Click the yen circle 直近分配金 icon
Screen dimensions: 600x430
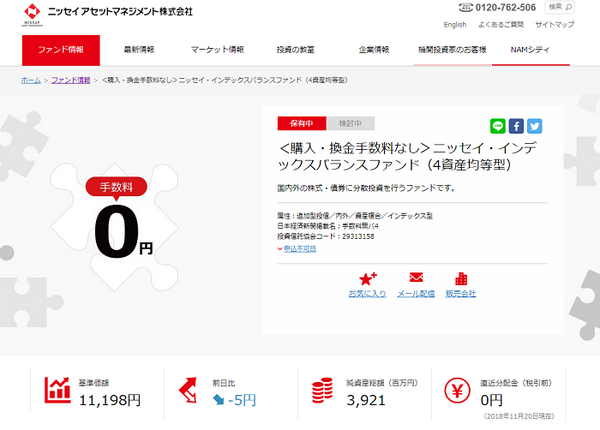[457, 391]
